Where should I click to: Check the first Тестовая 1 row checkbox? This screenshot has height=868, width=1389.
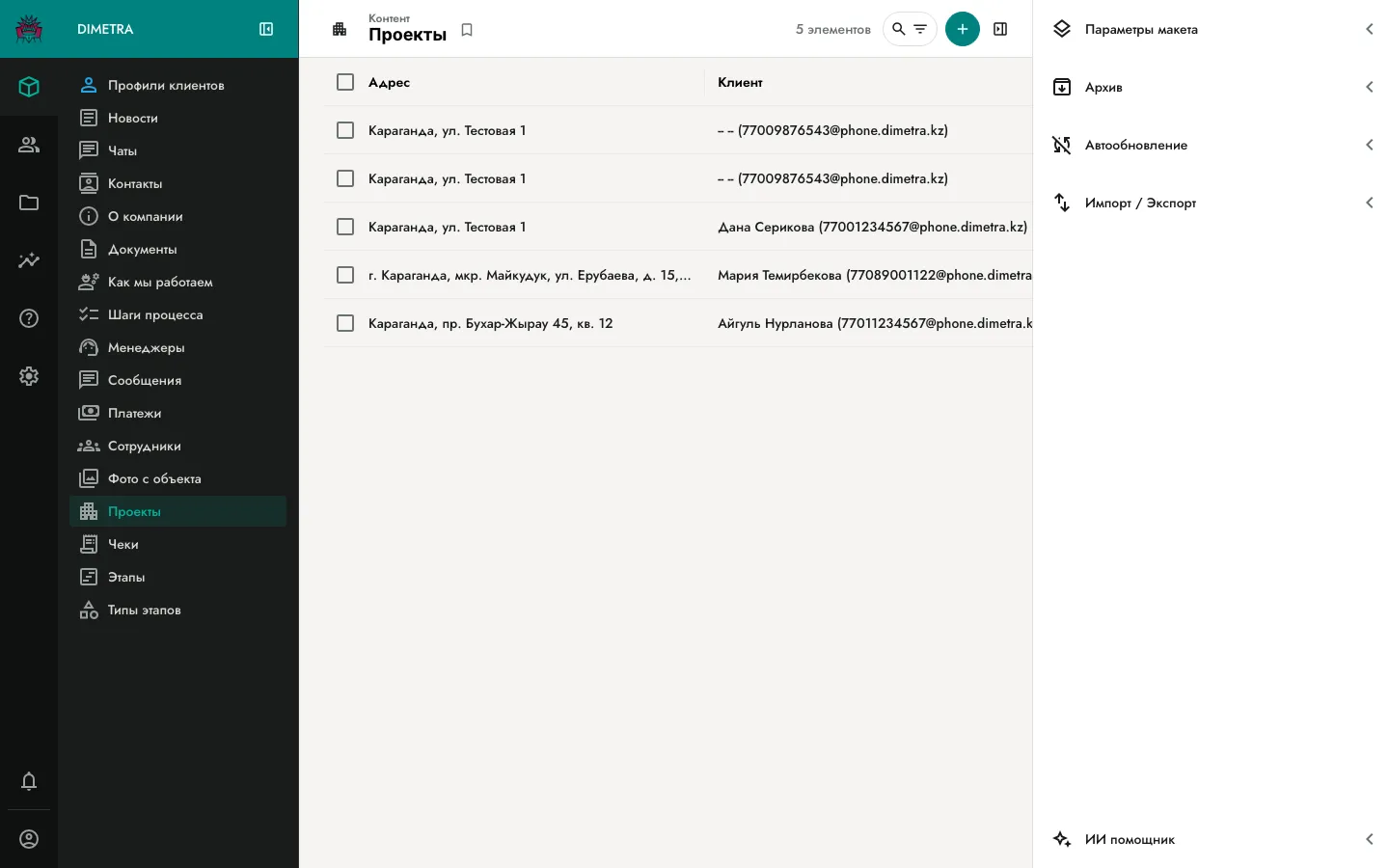(345, 130)
